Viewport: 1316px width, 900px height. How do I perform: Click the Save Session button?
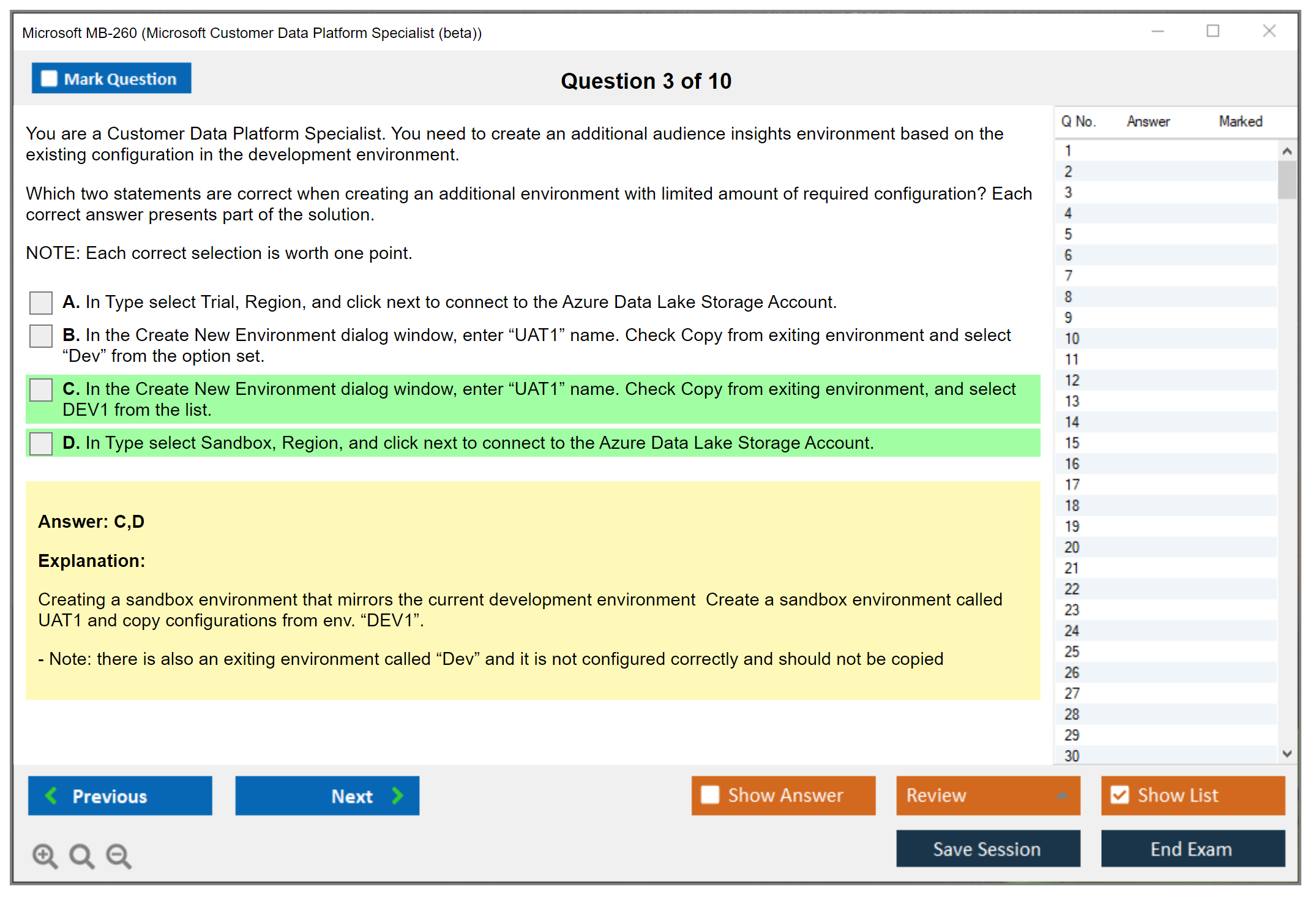point(987,849)
